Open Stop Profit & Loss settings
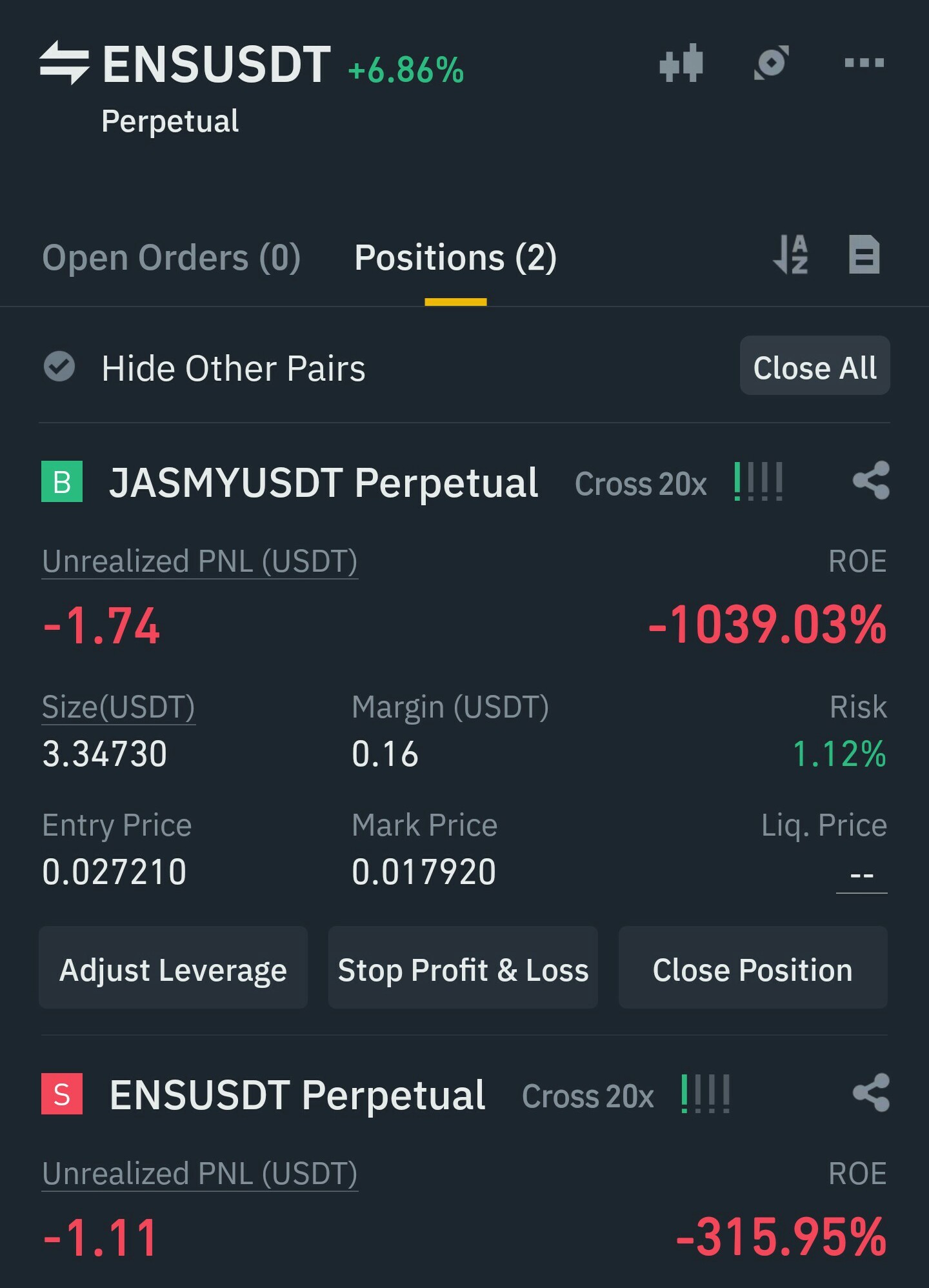 point(463,967)
